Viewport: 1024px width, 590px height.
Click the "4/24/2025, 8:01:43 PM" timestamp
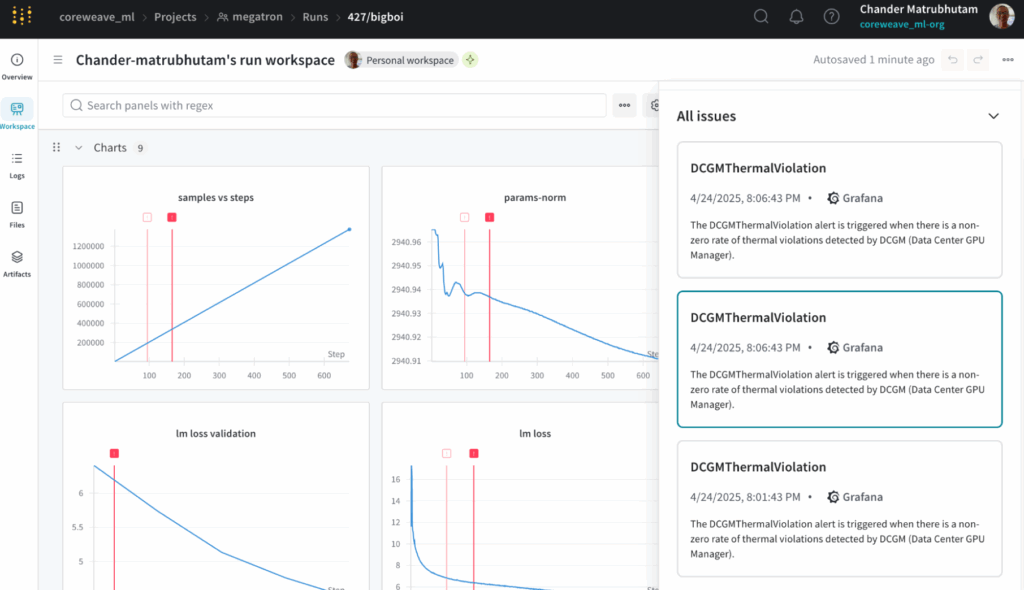745,497
